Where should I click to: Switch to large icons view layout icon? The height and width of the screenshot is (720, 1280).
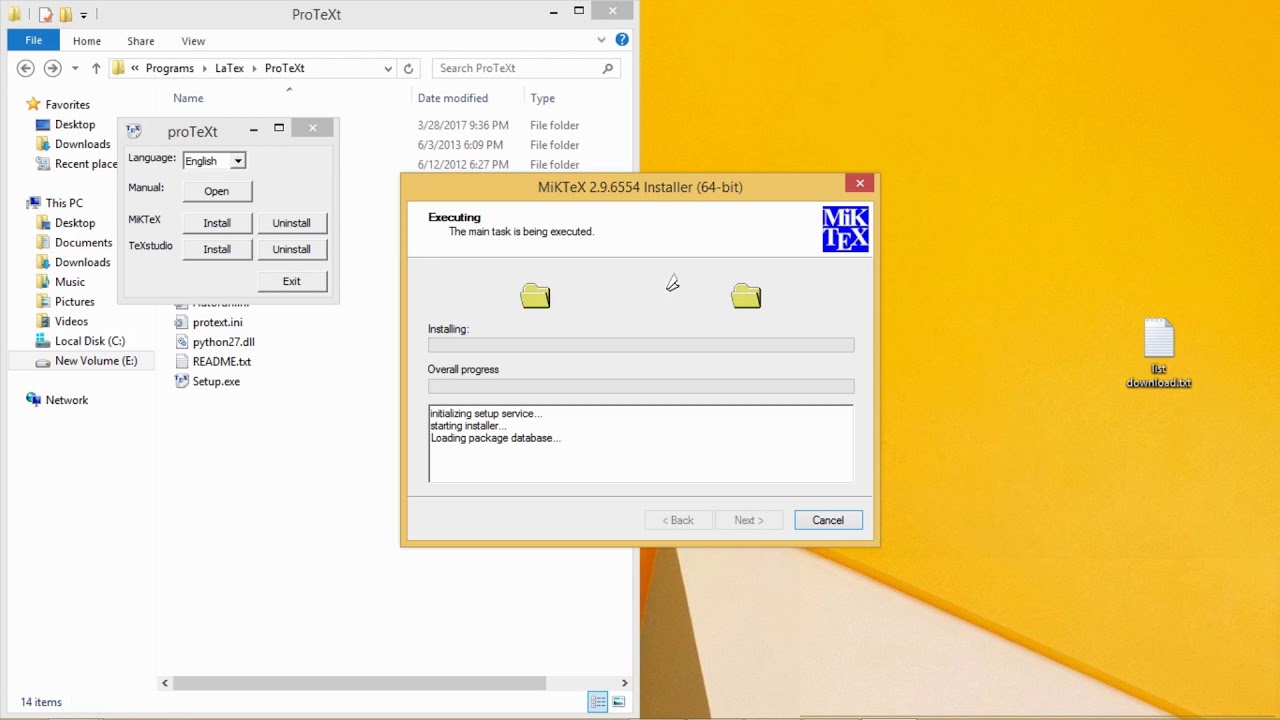coord(619,702)
